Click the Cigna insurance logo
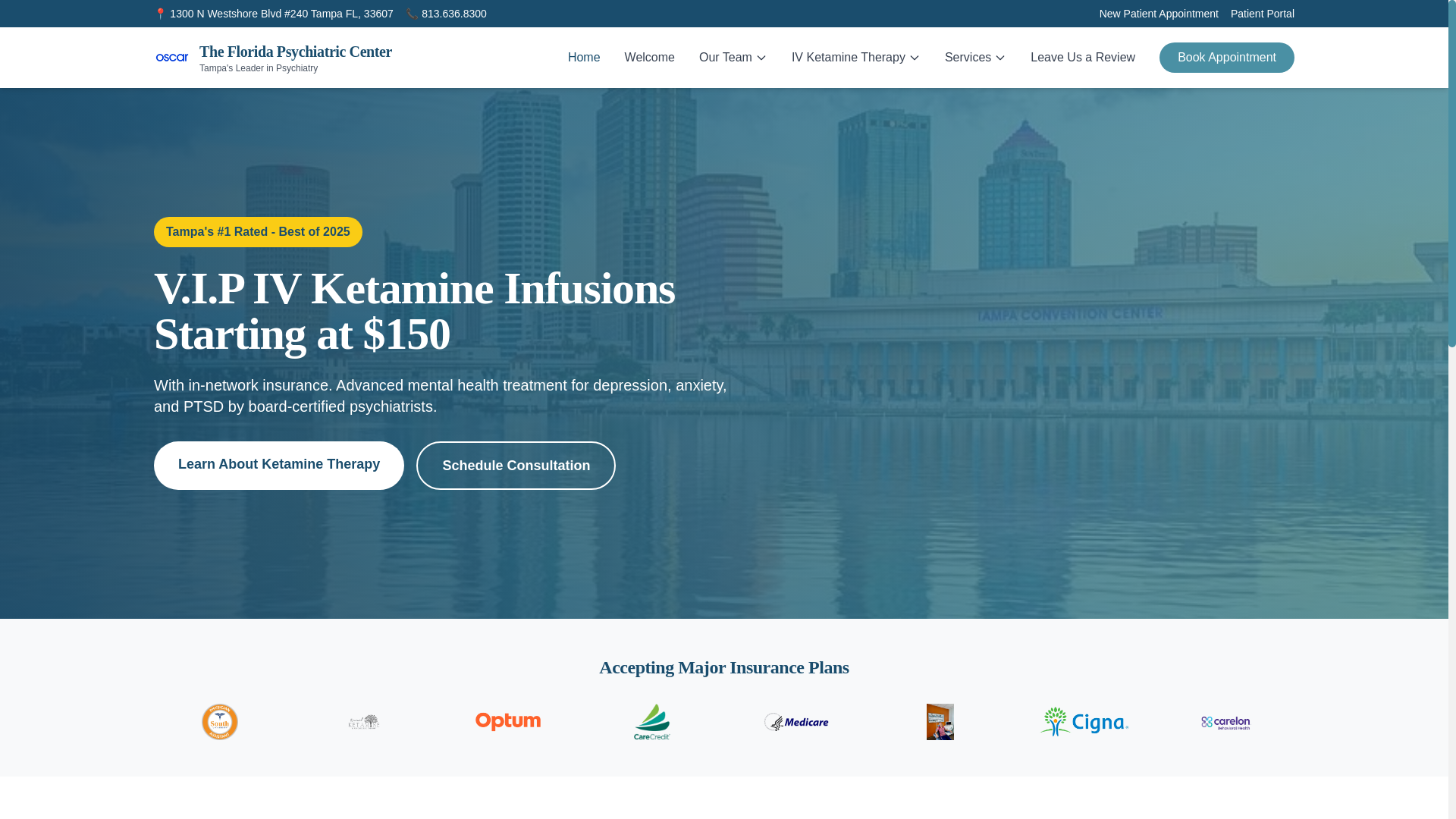1456x819 pixels. [1084, 722]
